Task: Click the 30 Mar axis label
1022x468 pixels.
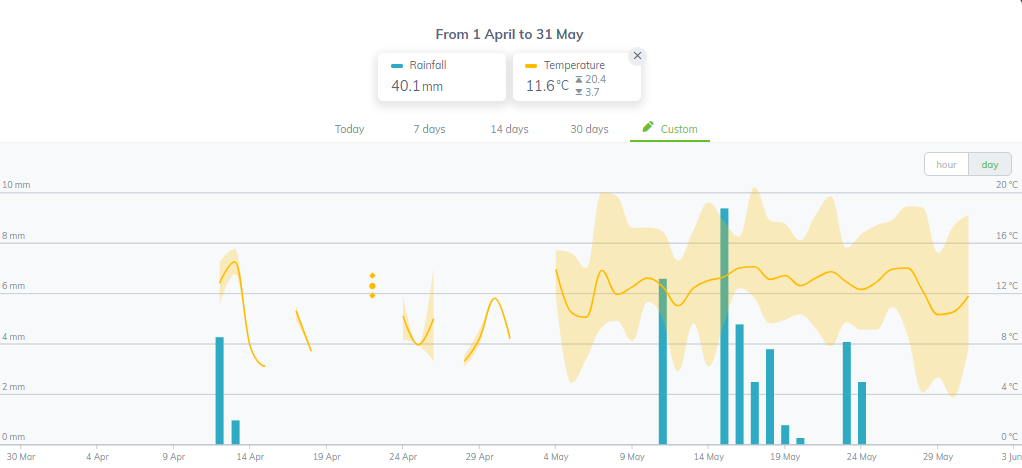Action: click(20, 457)
